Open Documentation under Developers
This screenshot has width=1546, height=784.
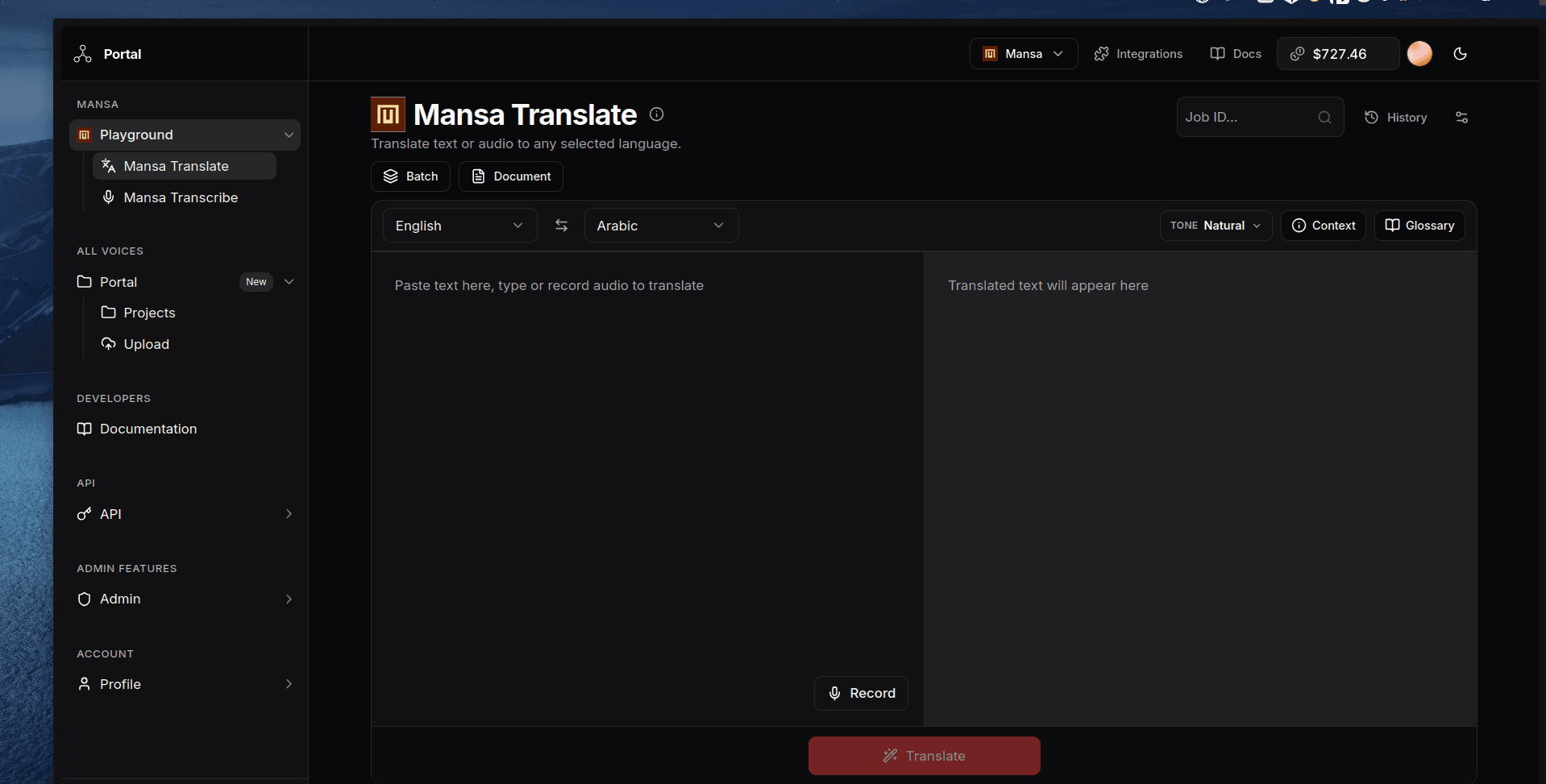pos(148,429)
